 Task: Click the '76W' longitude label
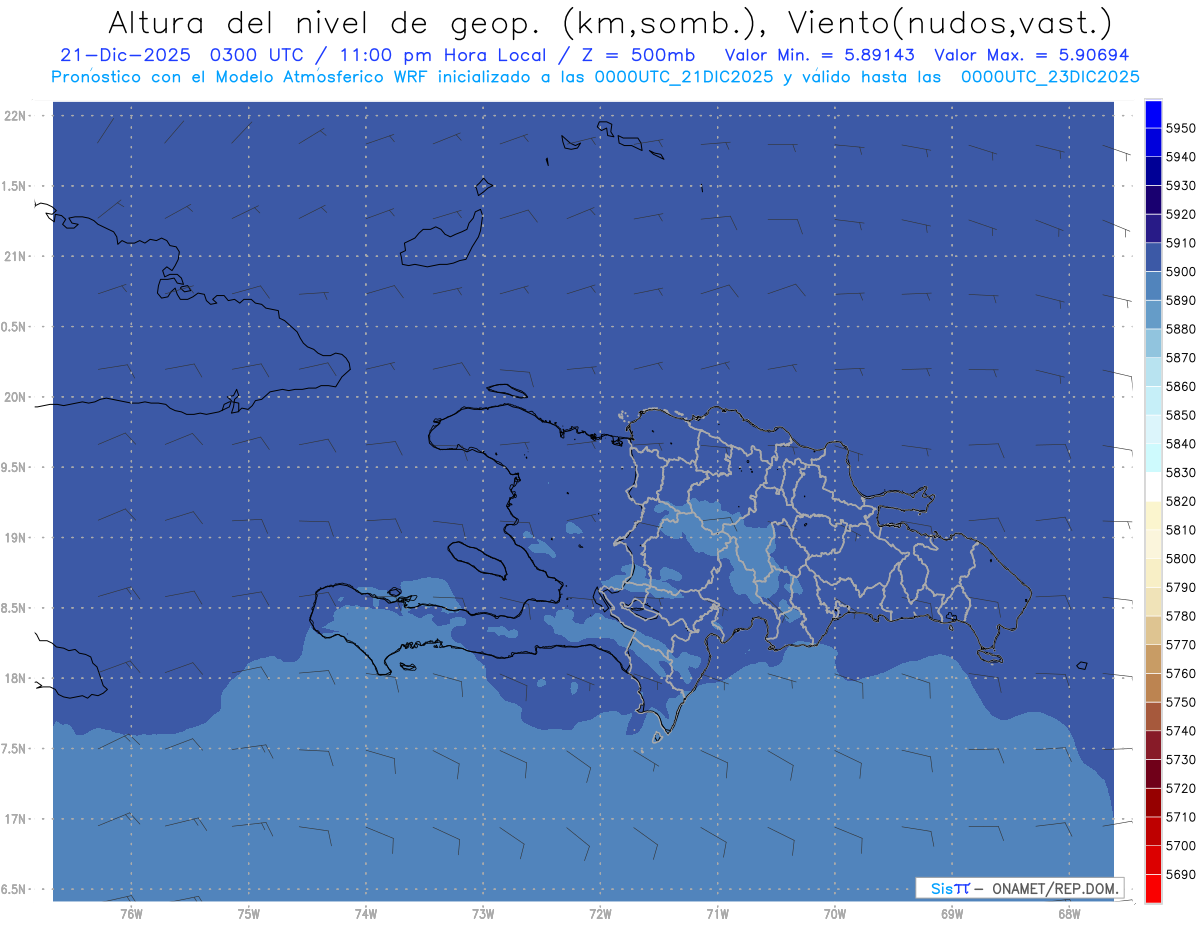click(x=131, y=914)
